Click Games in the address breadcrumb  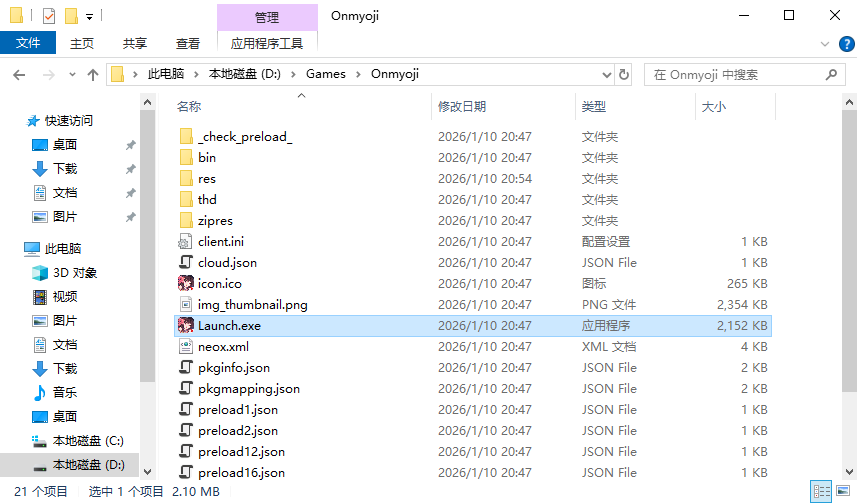(x=326, y=74)
